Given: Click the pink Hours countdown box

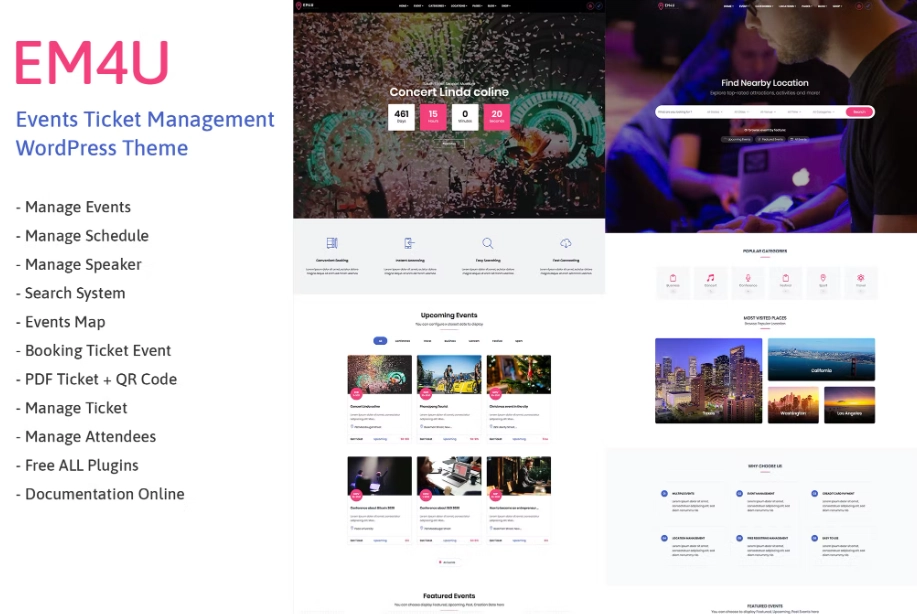Looking at the screenshot, I should pyautogui.click(x=433, y=117).
